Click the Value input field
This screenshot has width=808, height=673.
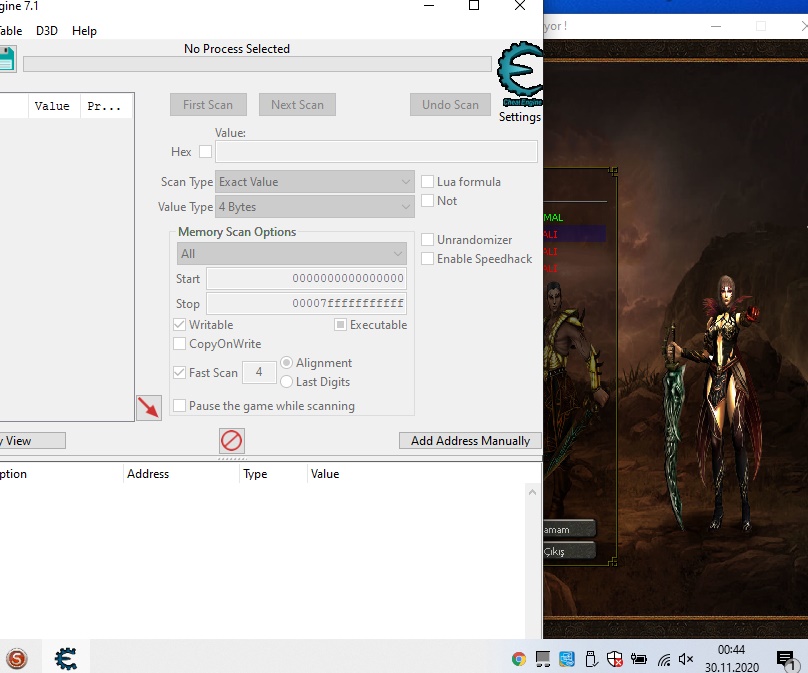(x=376, y=152)
